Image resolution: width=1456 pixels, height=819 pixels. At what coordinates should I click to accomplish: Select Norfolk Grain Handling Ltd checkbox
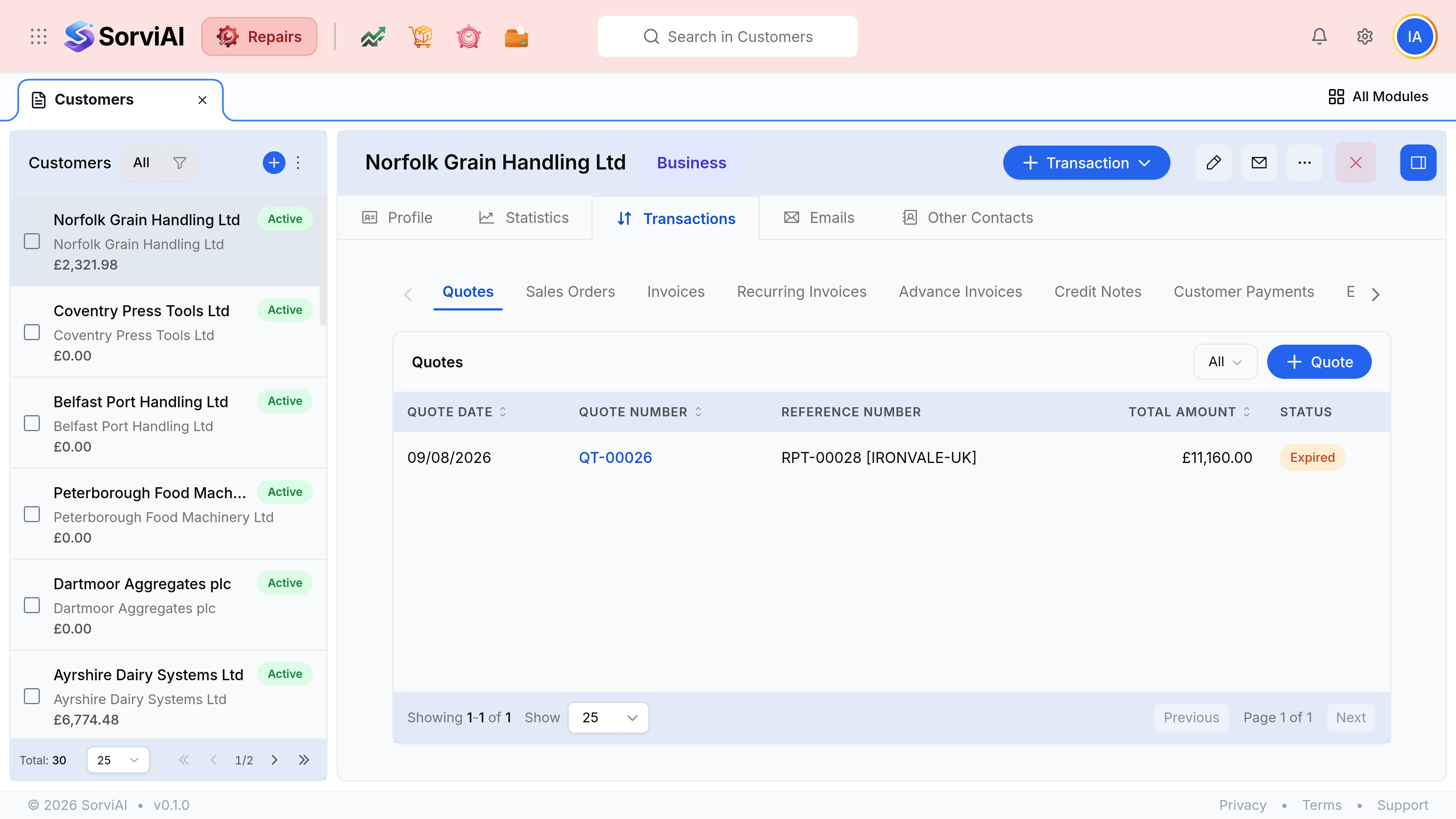(31, 242)
